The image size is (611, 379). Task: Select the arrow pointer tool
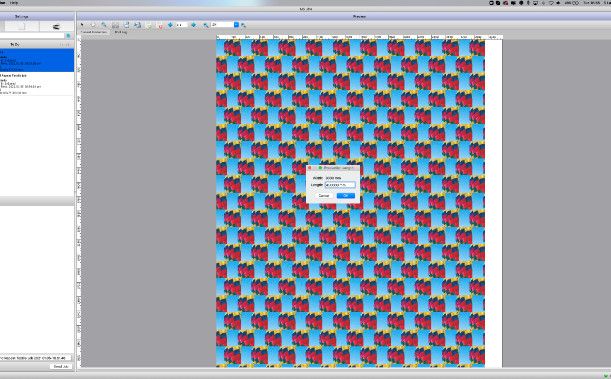[x=82, y=25]
